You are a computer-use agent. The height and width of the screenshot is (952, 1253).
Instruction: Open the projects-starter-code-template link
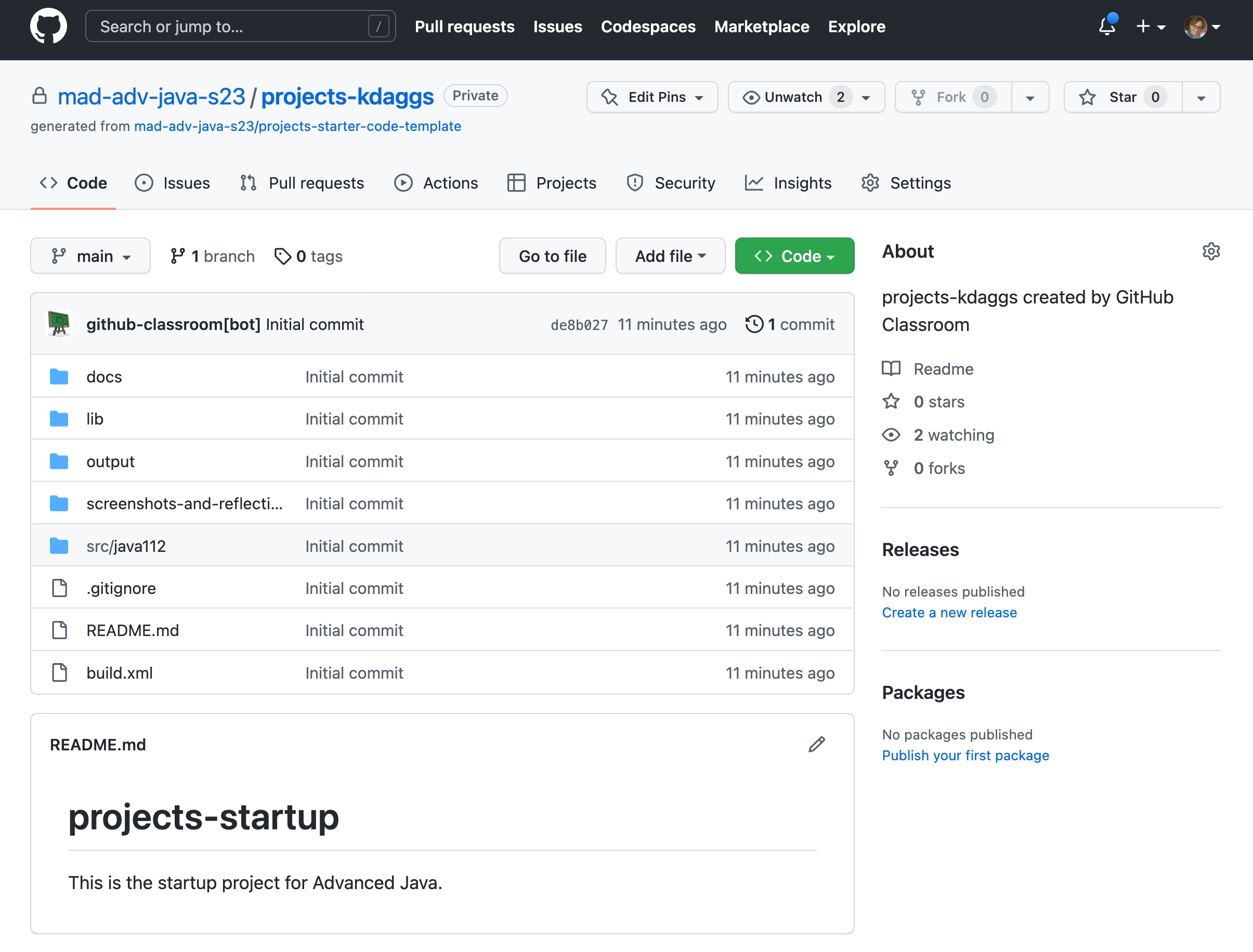click(298, 126)
